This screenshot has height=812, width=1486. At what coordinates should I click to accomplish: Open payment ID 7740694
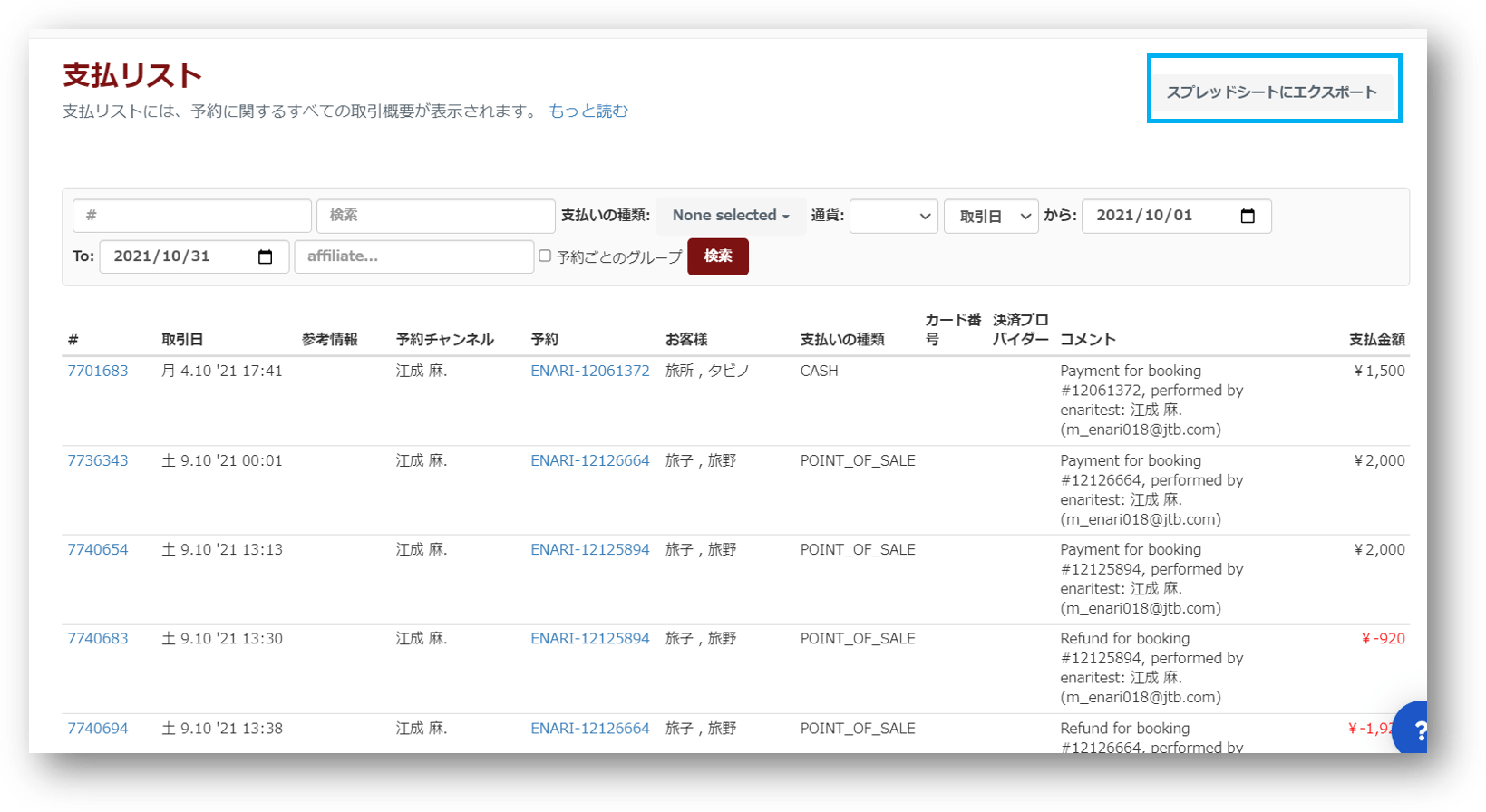[x=98, y=728]
